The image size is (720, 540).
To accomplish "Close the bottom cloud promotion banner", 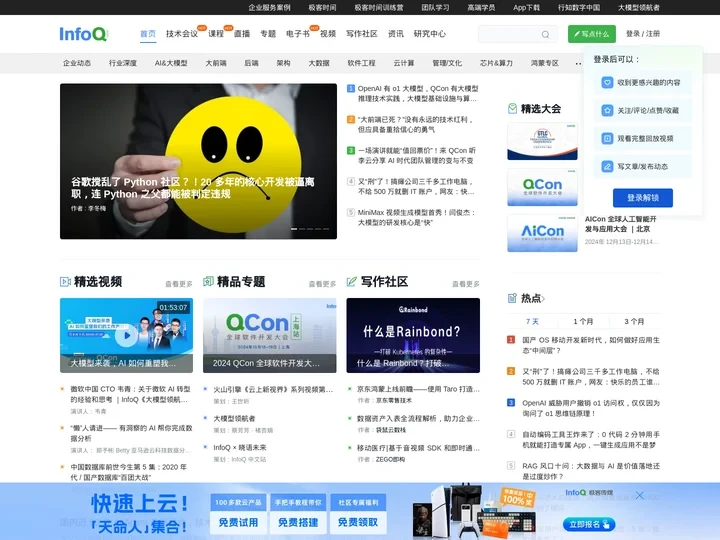I will pyautogui.click(x=640, y=495).
